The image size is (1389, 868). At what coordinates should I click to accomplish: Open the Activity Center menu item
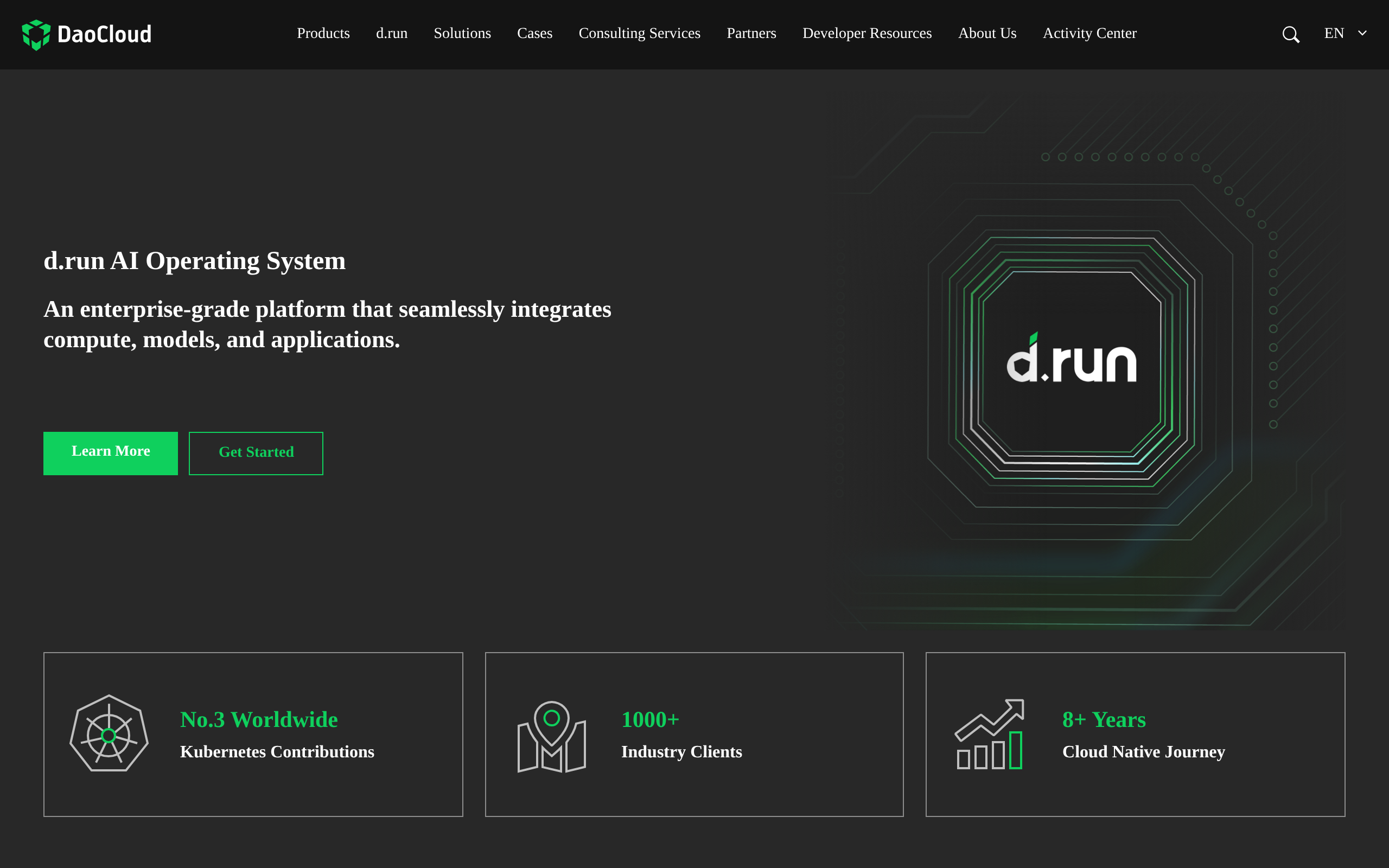click(1089, 33)
